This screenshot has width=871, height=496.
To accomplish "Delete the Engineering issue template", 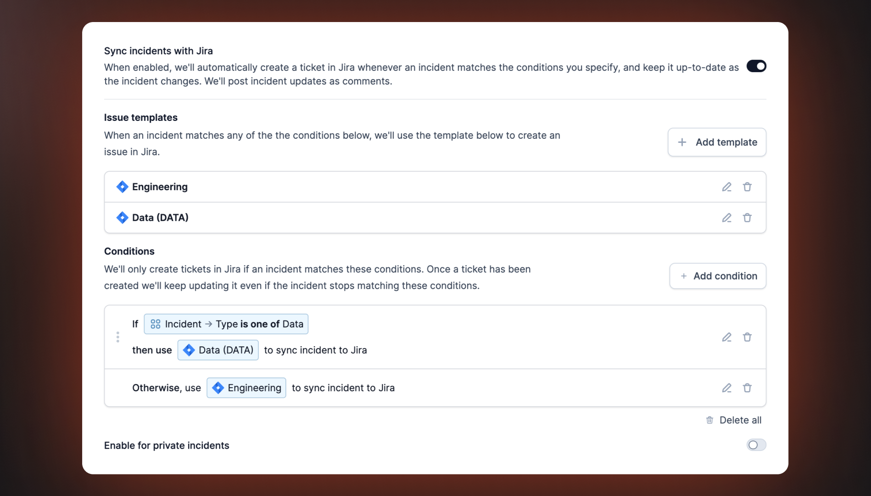I will tap(747, 187).
